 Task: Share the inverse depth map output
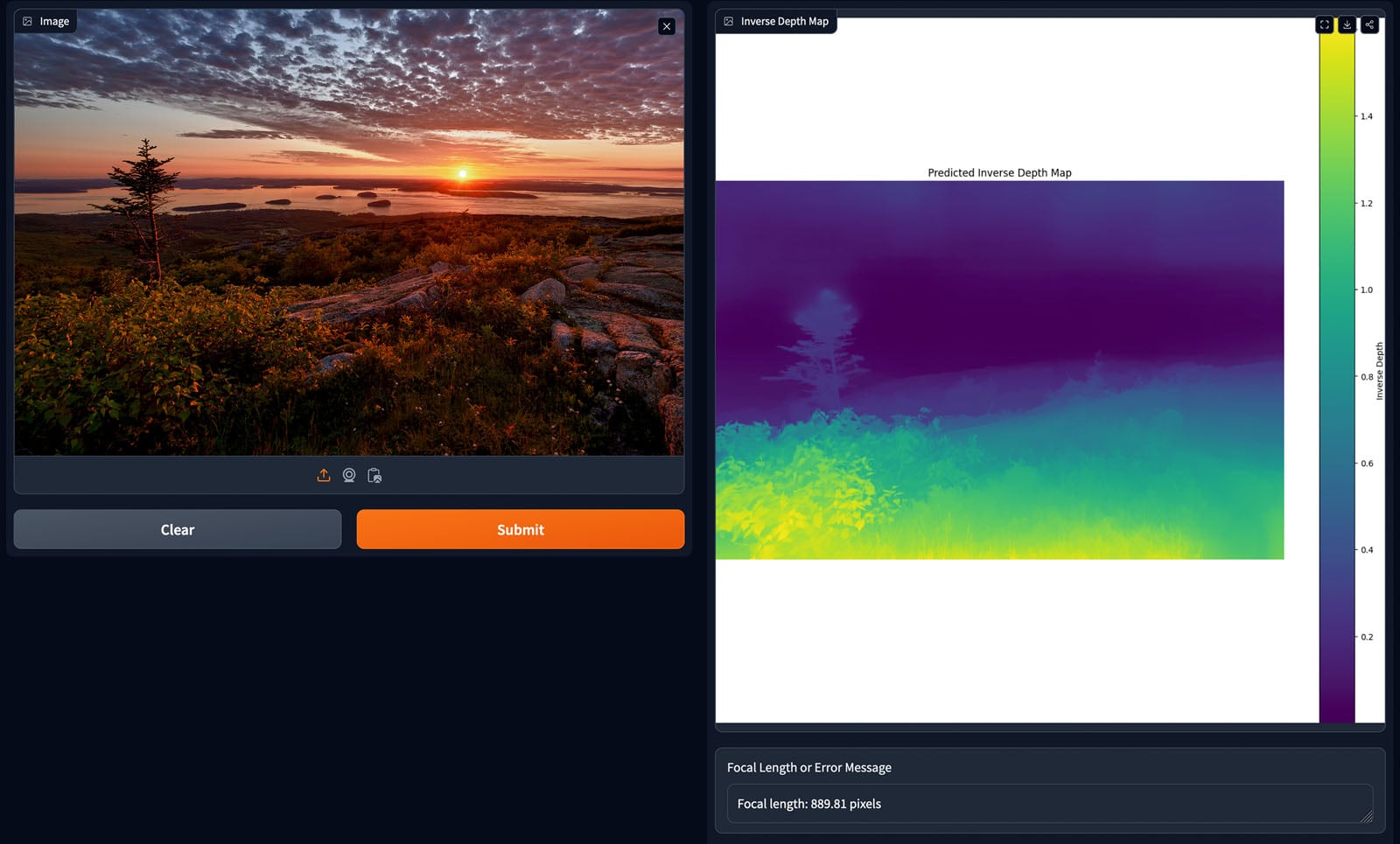[1370, 24]
